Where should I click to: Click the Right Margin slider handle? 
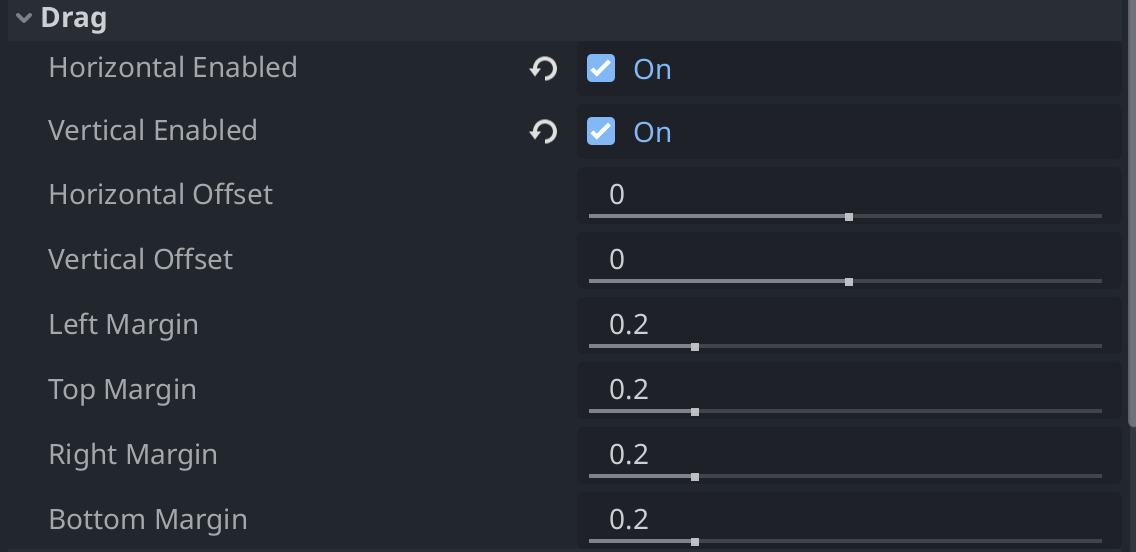click(x=695, y=477)
